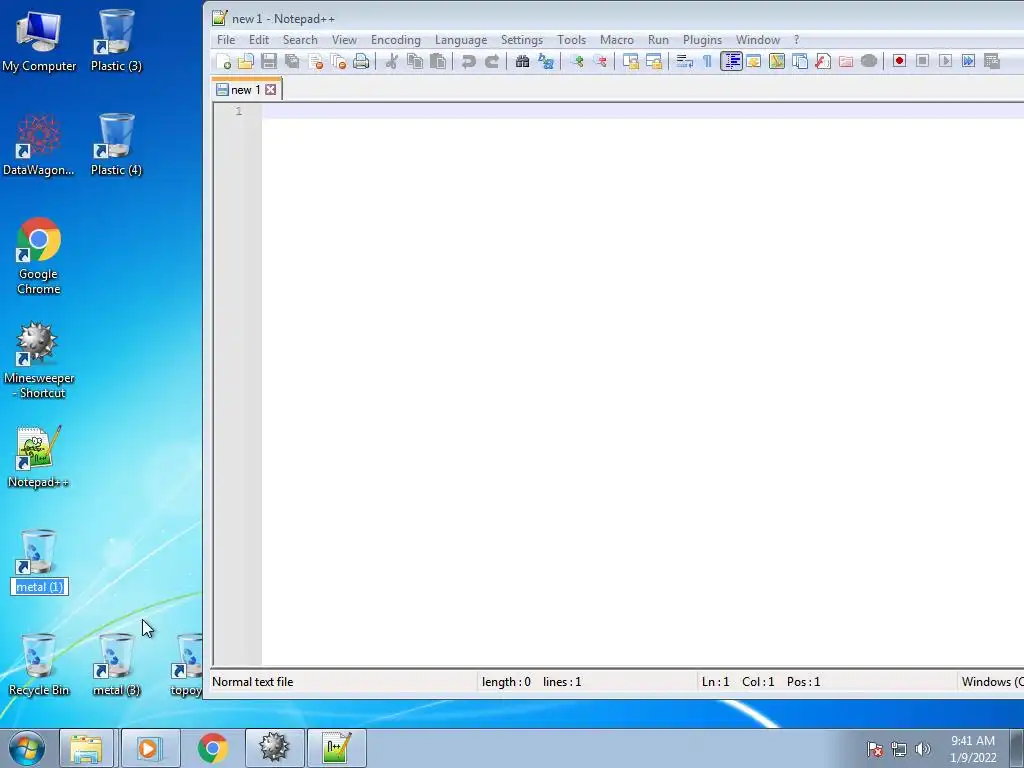Click the Open file toolbar icon
Image resolution: width=1024 pixels, height=768 pixels.
click(x=246, y=61)
